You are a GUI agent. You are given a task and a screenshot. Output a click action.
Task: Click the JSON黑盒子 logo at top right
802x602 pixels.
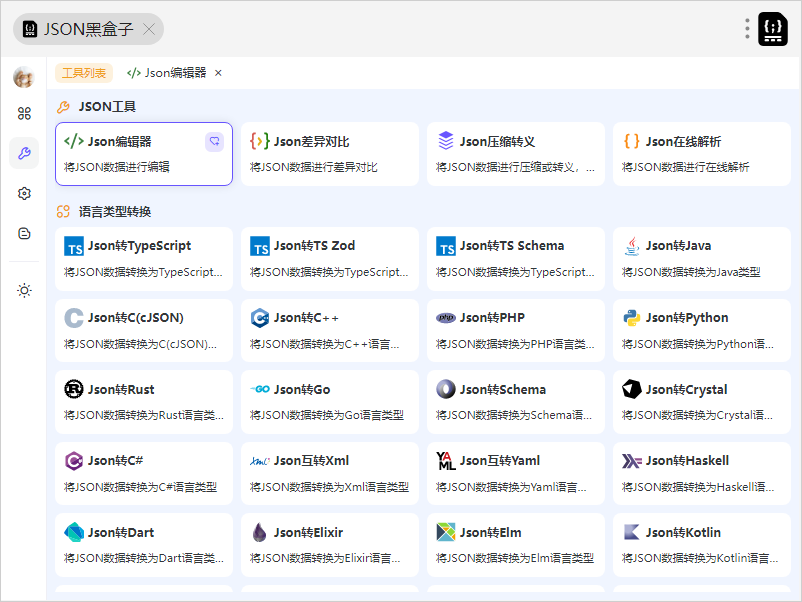tap(772, 29)
